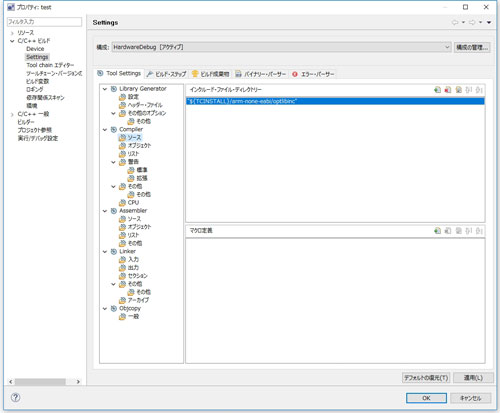The image size is (500, 413).
Task: Add an include file directory entry
Action: [x=437, y=90]
